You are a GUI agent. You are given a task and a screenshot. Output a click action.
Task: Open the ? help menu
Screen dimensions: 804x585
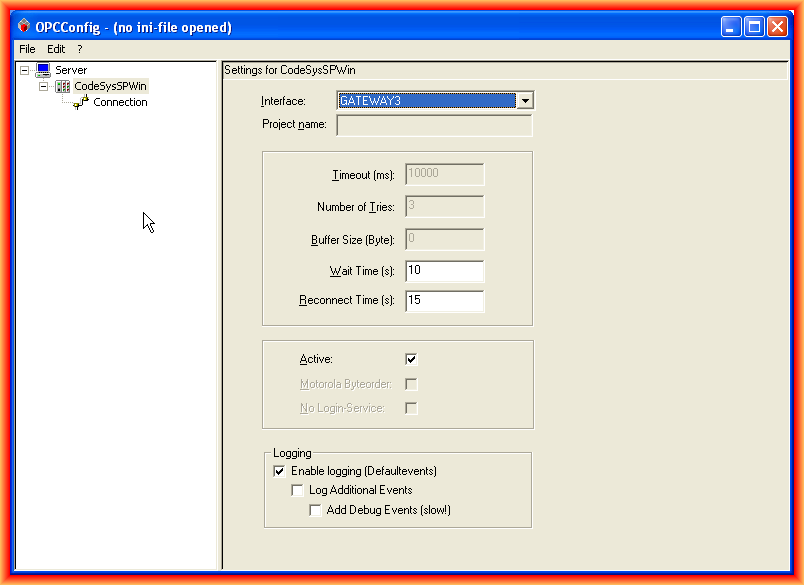coord(80,48)
